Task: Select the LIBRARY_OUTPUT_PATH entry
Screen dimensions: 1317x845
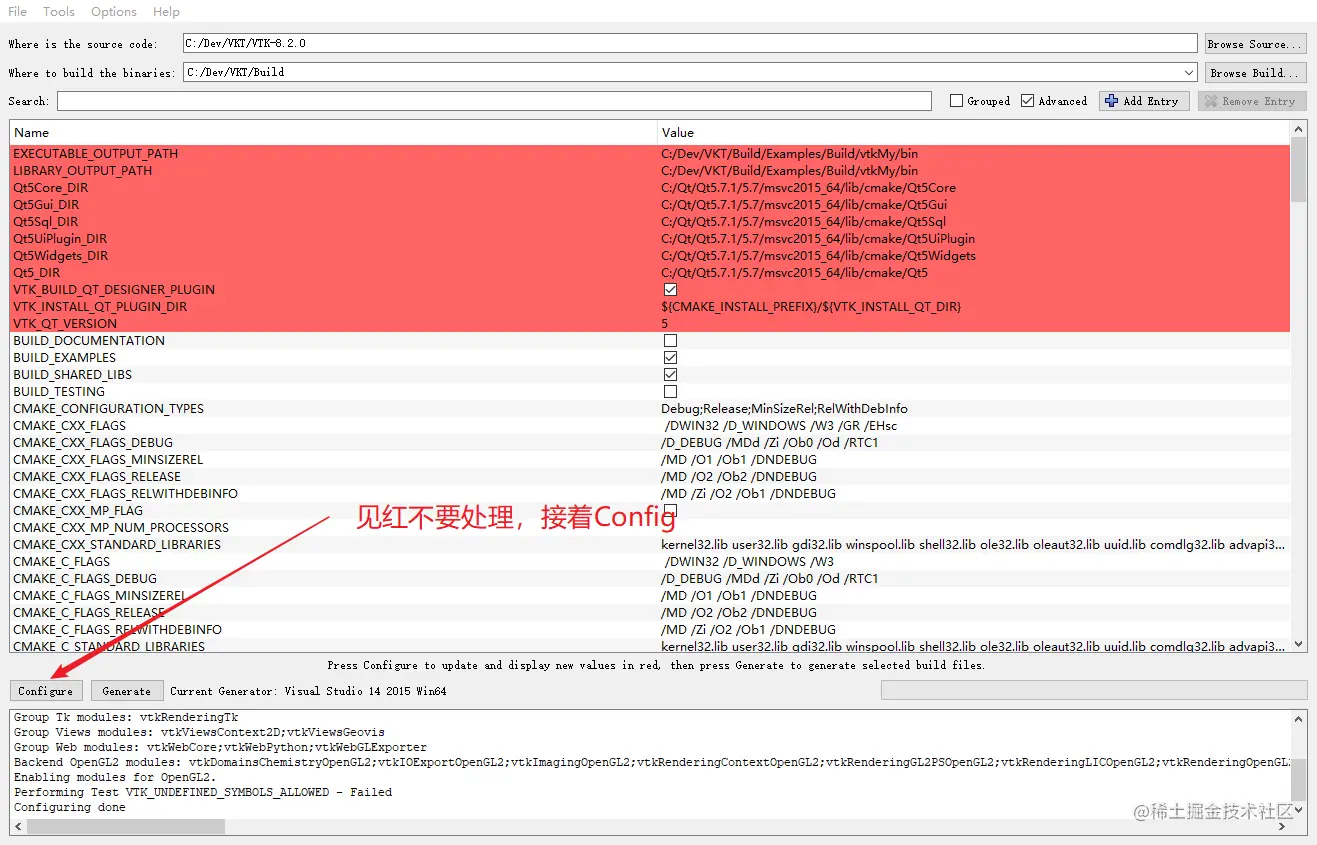Action: 83,171
